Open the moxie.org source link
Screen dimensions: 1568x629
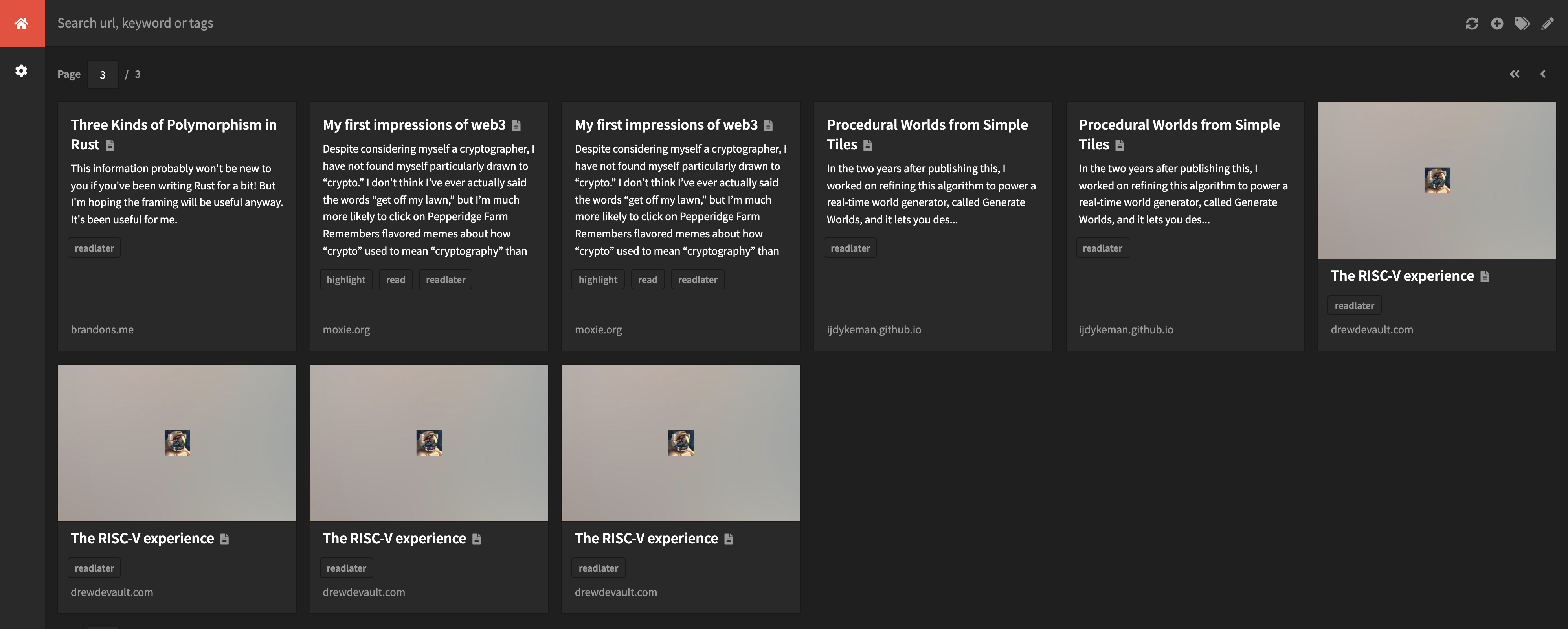pyautogui.click(x=346, y=329)
